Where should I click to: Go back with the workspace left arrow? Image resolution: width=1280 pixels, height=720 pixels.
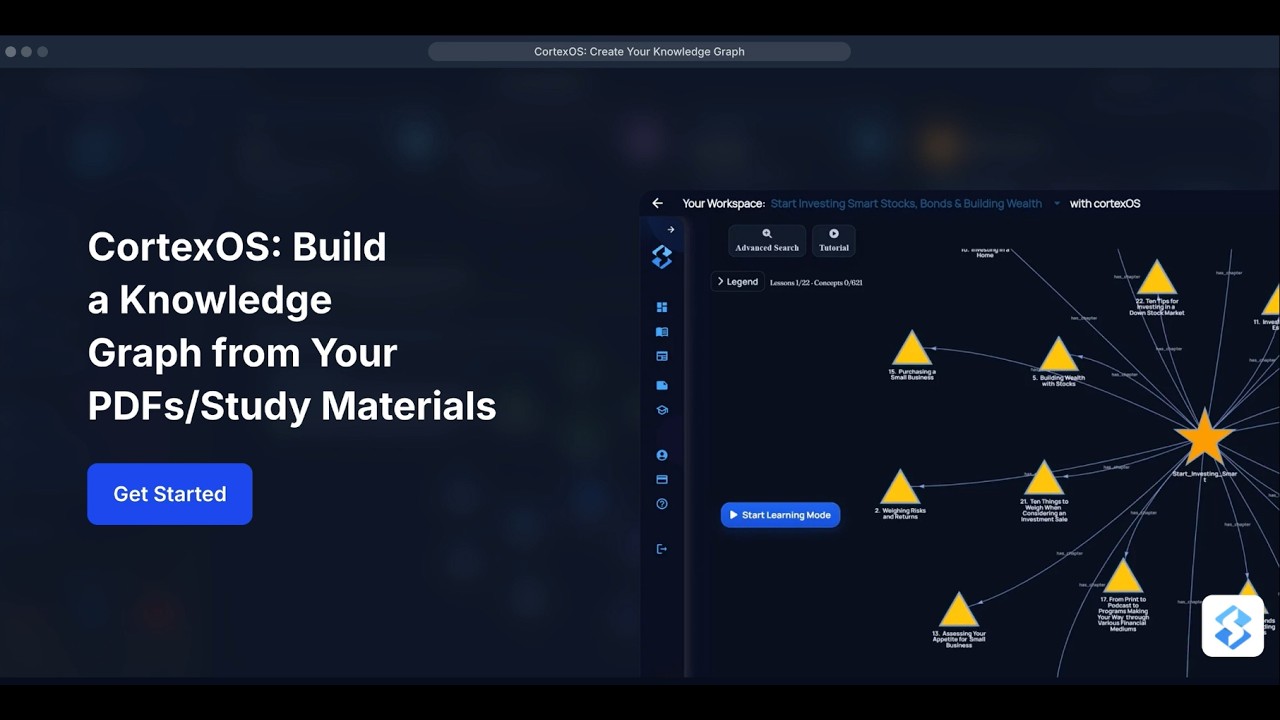point(657,203)
